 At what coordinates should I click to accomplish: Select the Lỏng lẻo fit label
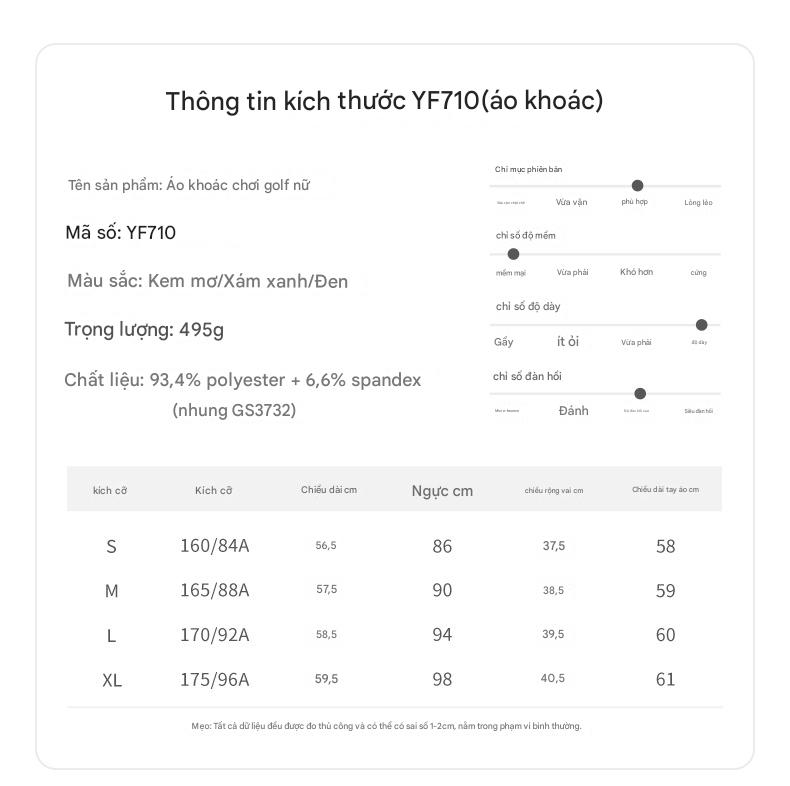698,203
